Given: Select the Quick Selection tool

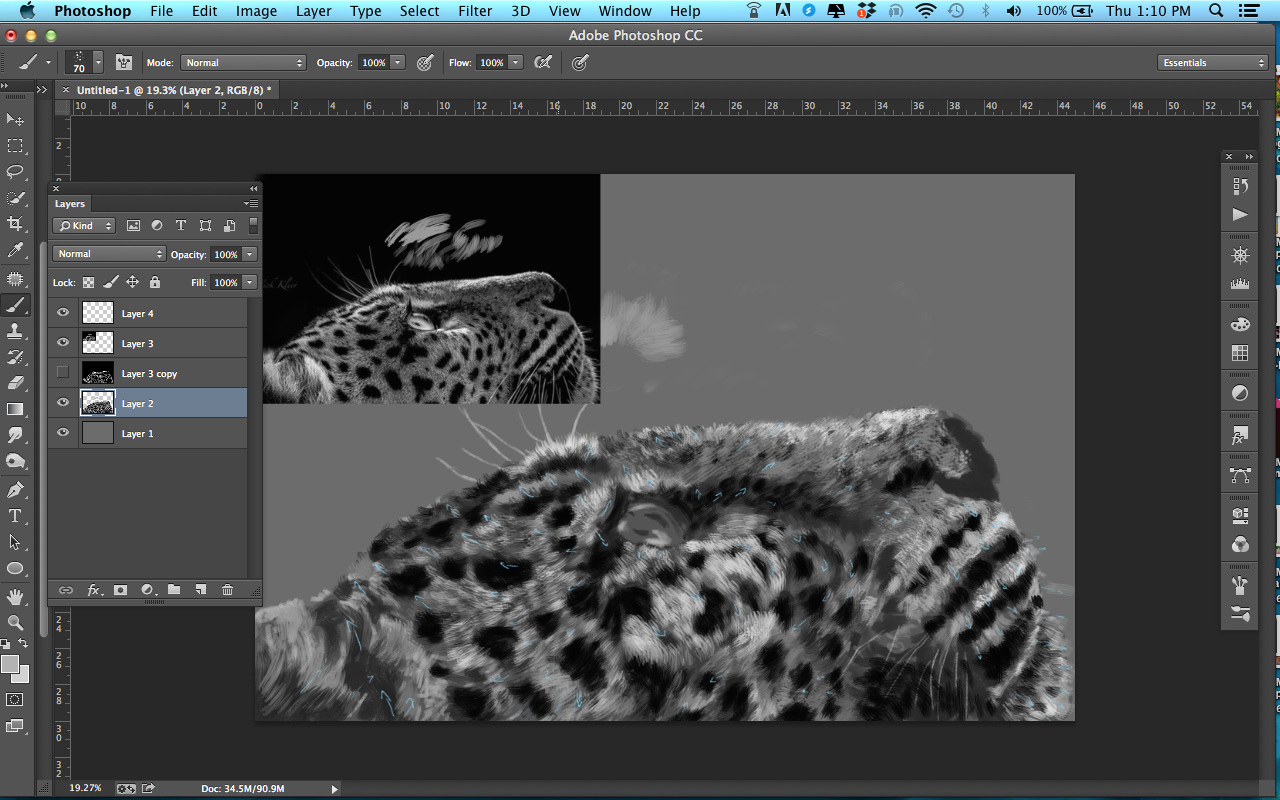Looking at the screenshot, I should [x=15, y=198].
